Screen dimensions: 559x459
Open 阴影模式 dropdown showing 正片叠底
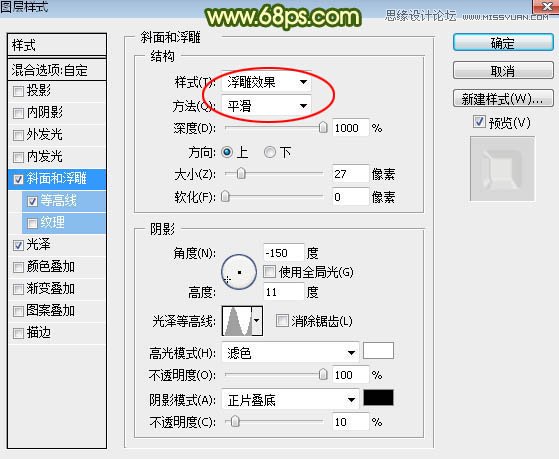pos(290,400)
